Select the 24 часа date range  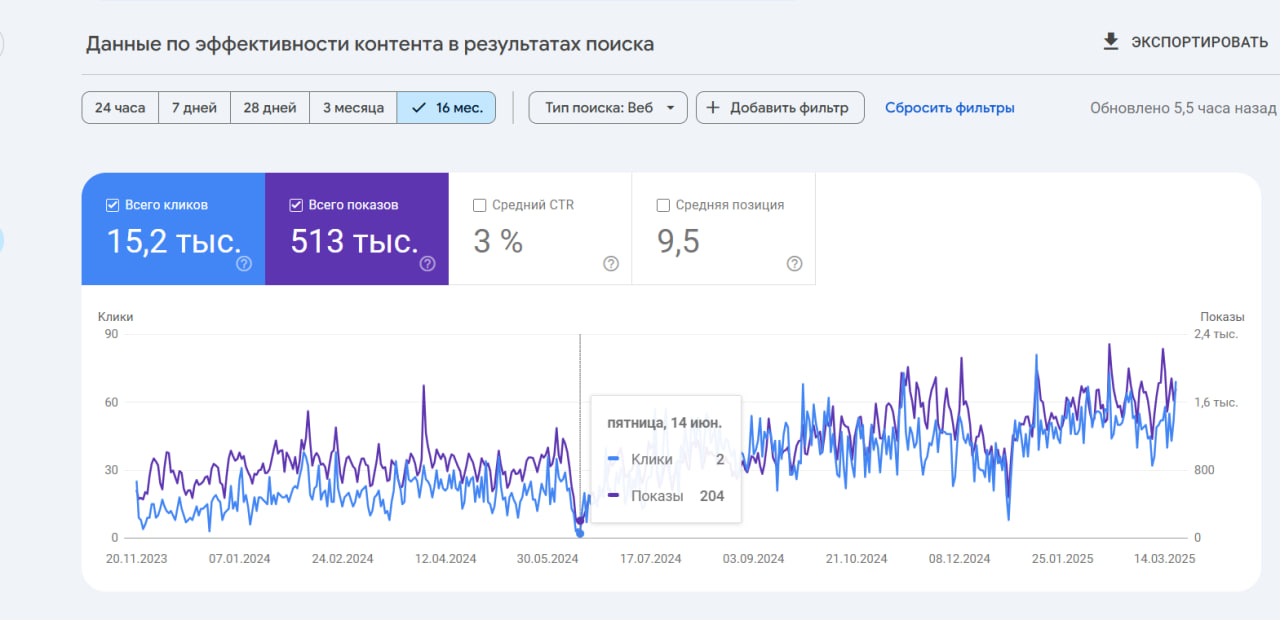tap(120, 108)
